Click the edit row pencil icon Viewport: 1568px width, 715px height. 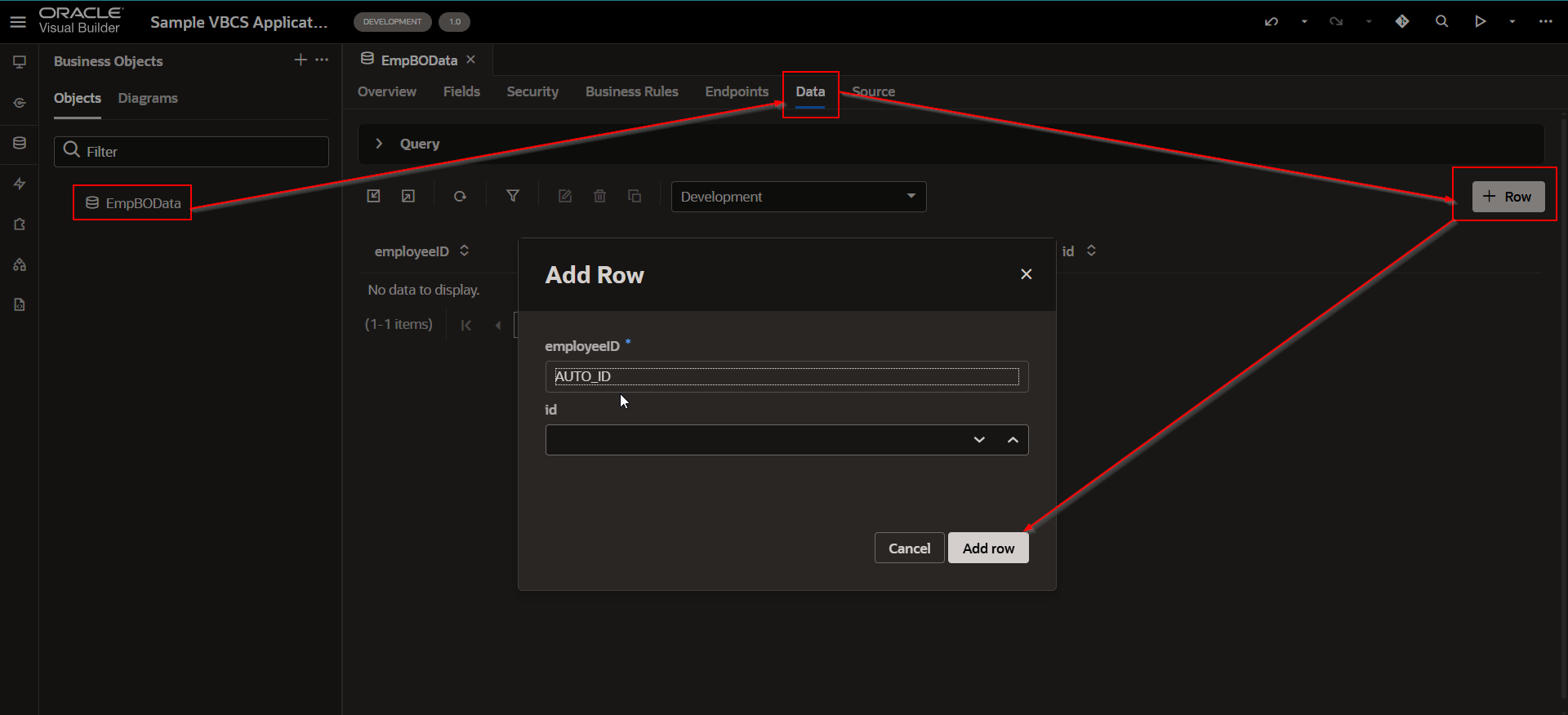tap(565, 196)
